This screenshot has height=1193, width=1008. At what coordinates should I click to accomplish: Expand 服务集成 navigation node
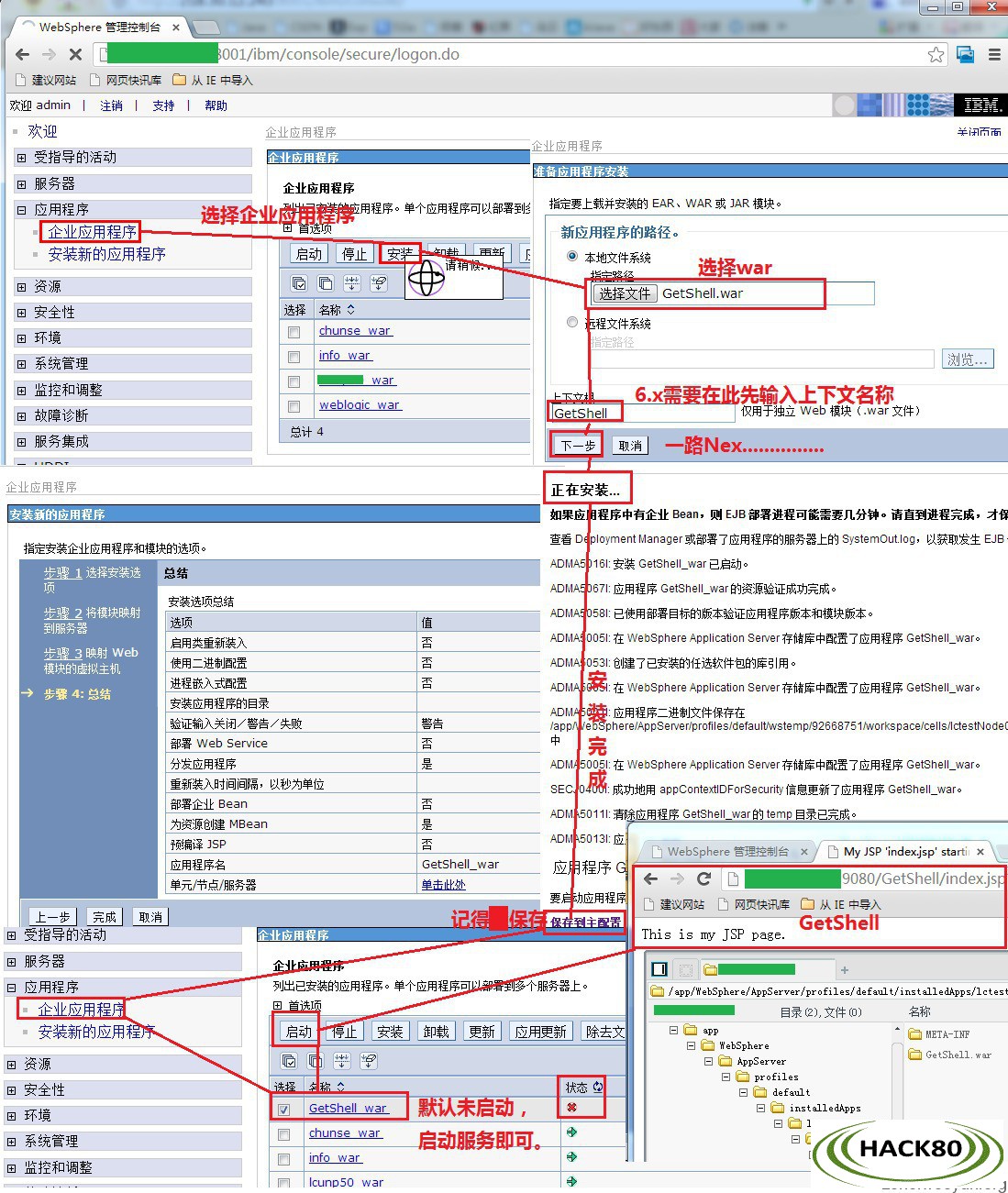click(x=21, y=442)
